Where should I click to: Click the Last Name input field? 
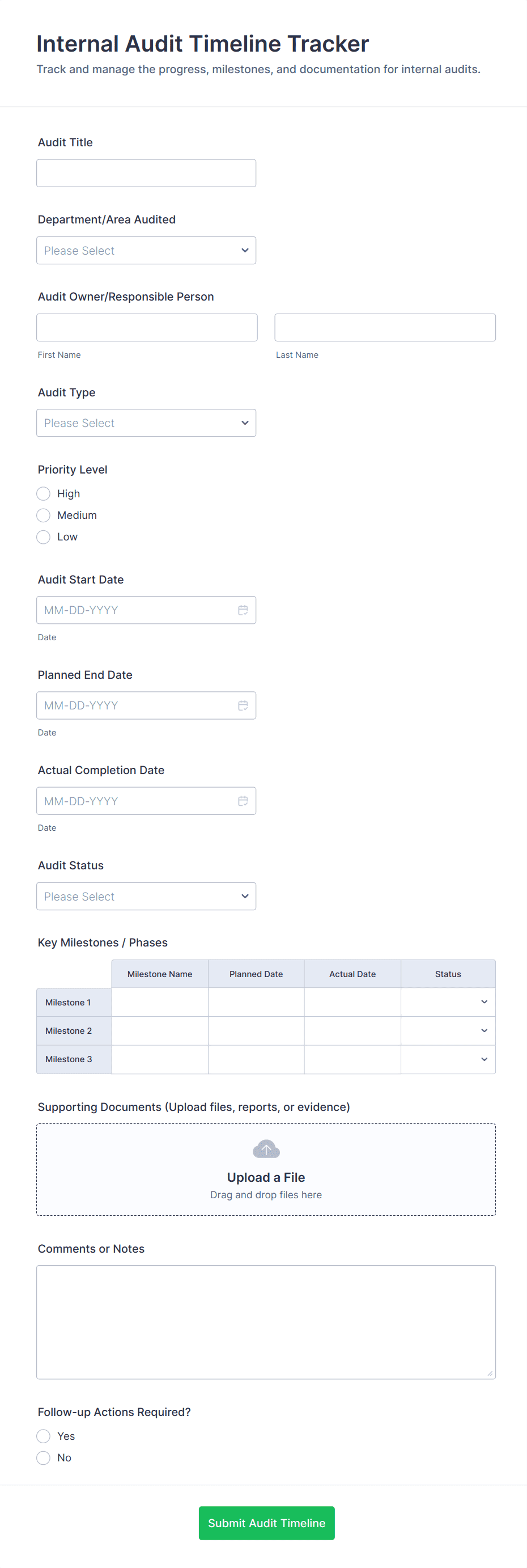tap(385, 327)
